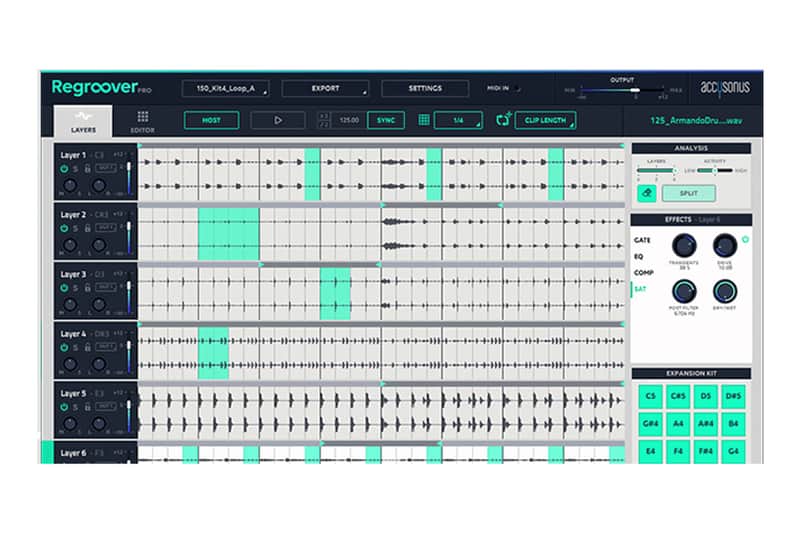The height and width of the screenshot is (533, 800).
Task: Trigger the A4 expansion kit pad
Action: point(678,424)
